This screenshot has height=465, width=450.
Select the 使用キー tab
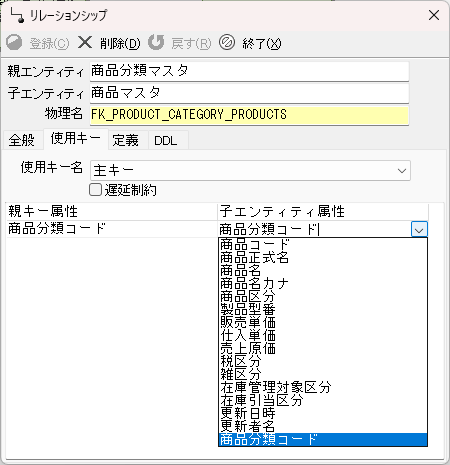pos(76,138)
